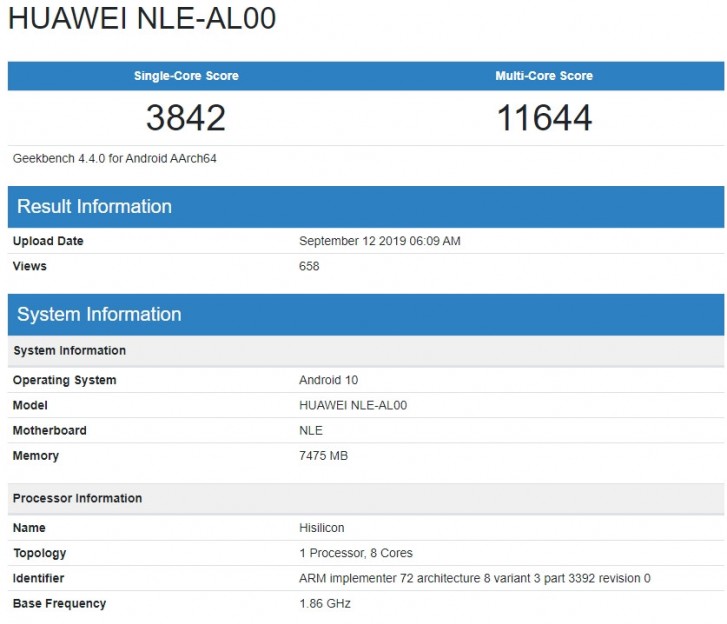The width and height of the screenshot is (727, 624).
Task: Click the Geekbench 4.4.0 for Android text
Action: coord(115,158)
